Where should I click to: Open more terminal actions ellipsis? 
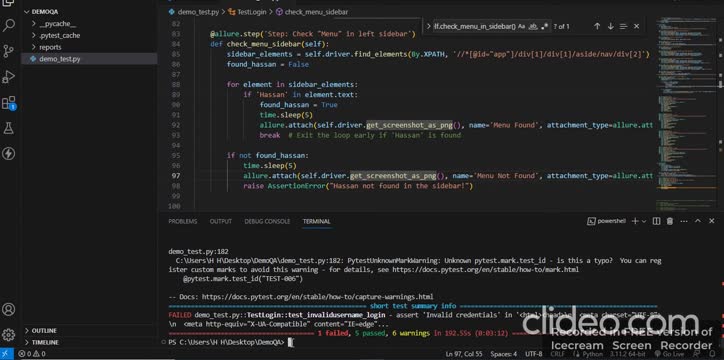683,221
